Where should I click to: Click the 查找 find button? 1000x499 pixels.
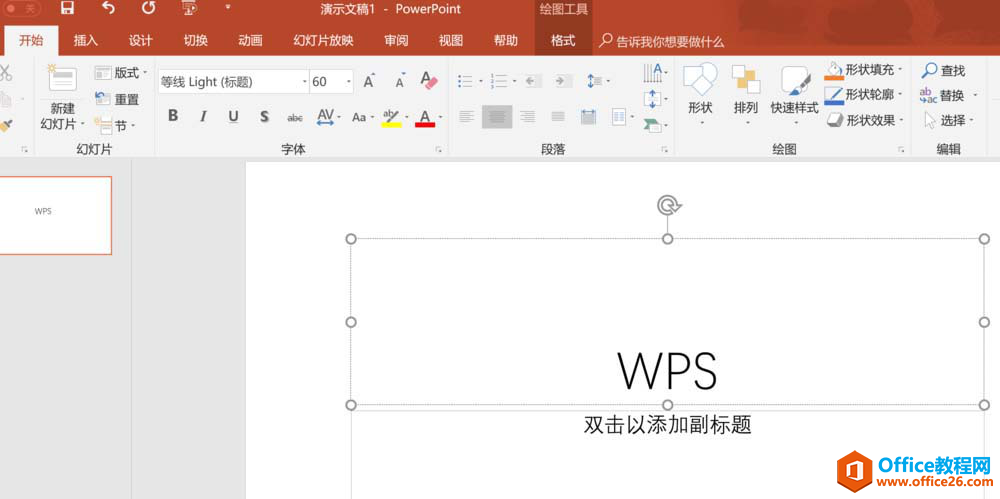tap(943, 71)
